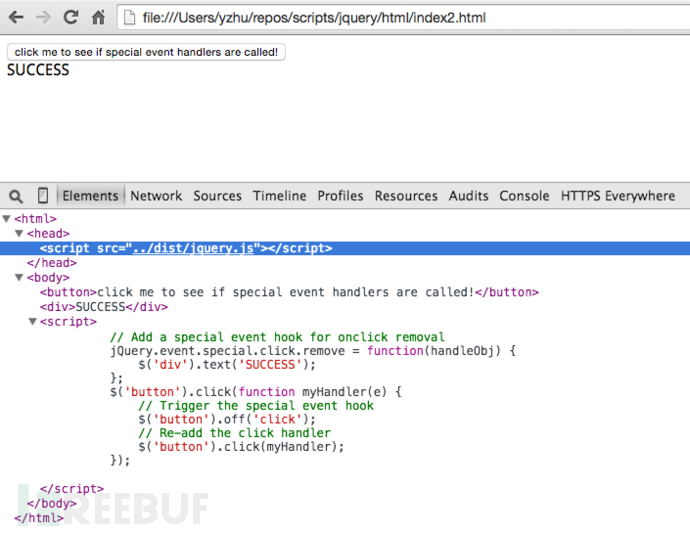Select the opening head tag row

click(48, 233)
